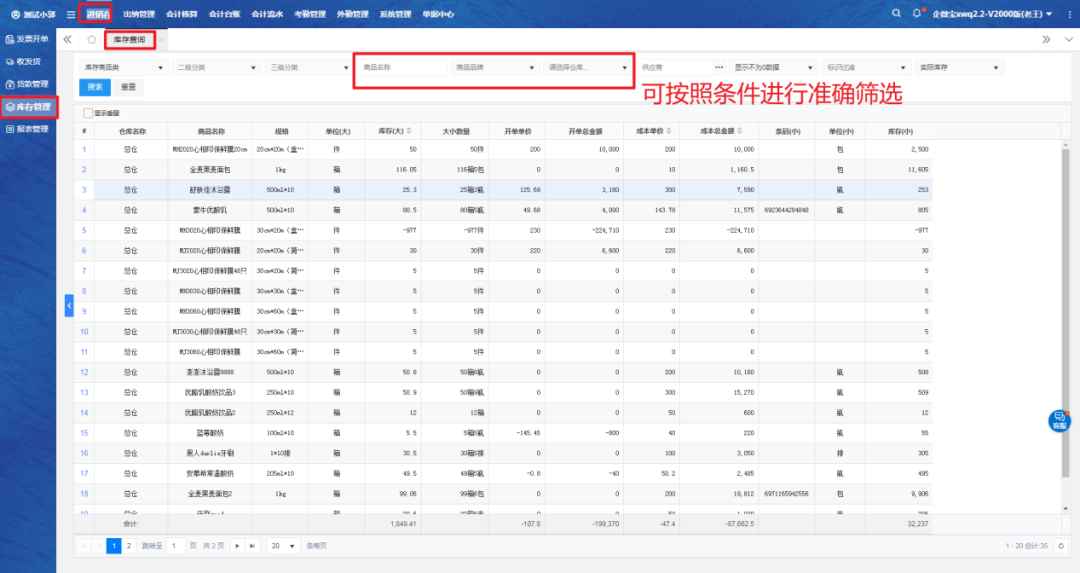Select 报表管理 in the left sidebar

tap(28, 129)
